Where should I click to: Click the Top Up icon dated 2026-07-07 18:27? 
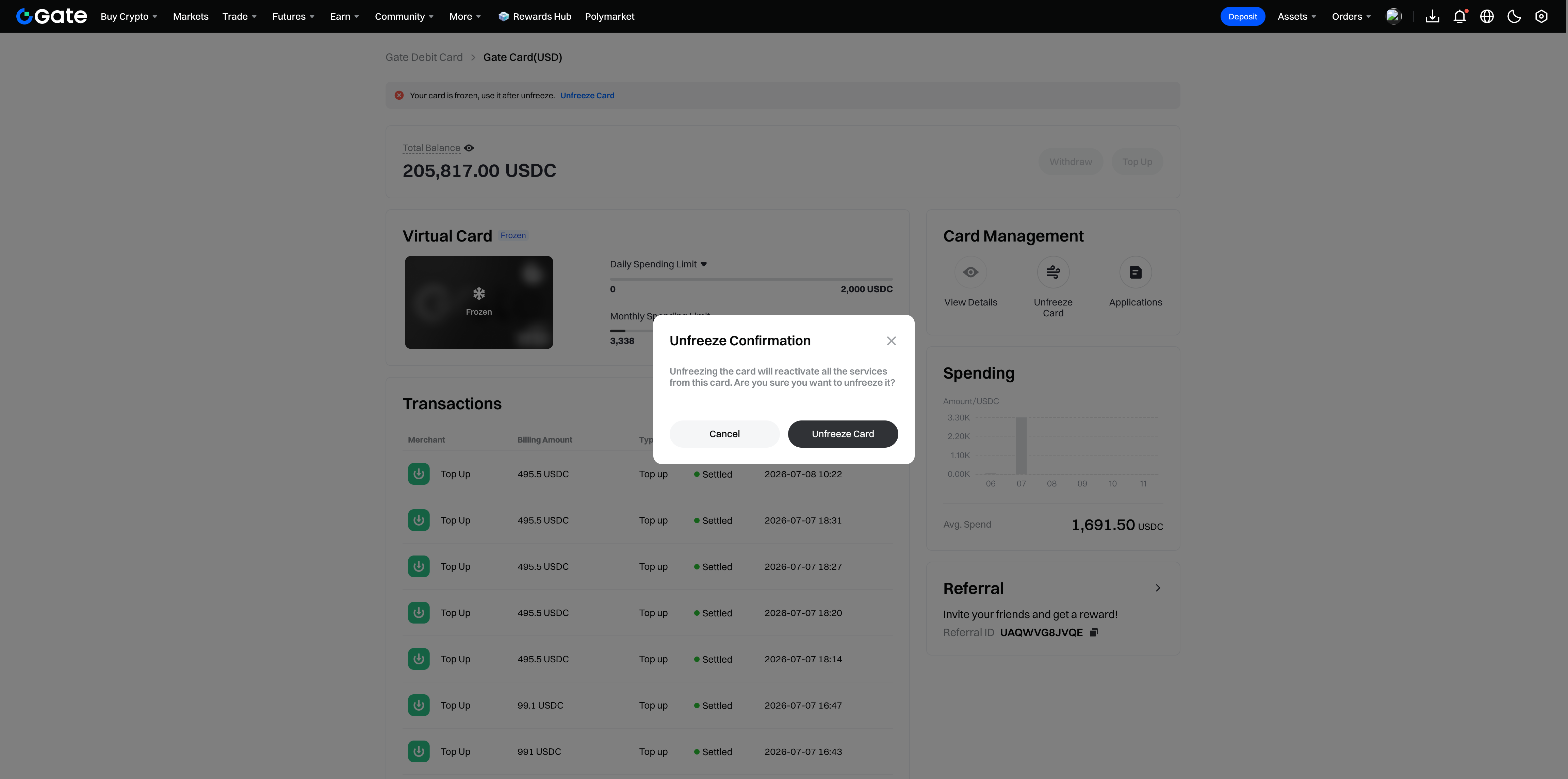click(x=419, y=567)
